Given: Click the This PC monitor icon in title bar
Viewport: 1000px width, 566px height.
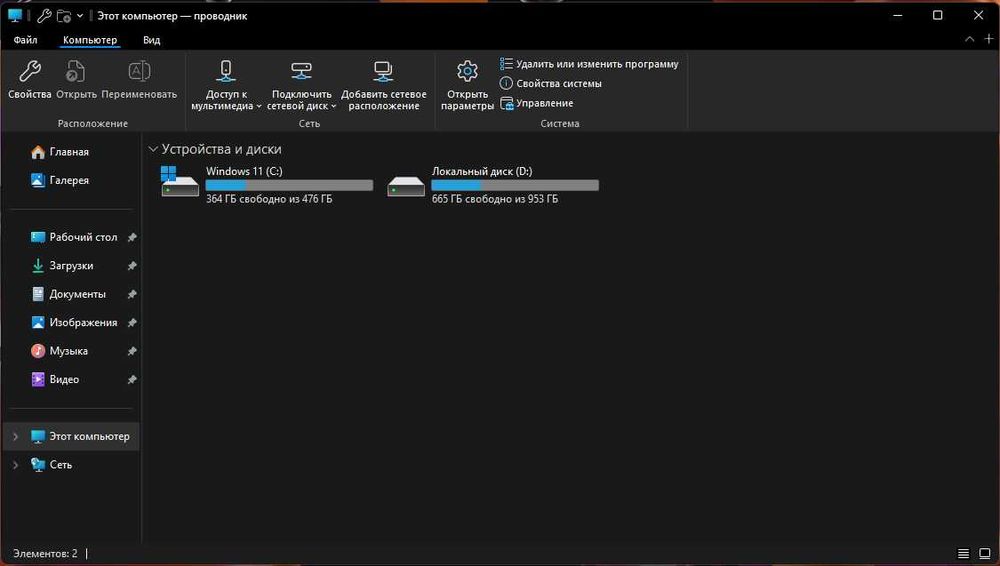Looking at the screenshot, I should pyautogui.click(x=15, y=15).
